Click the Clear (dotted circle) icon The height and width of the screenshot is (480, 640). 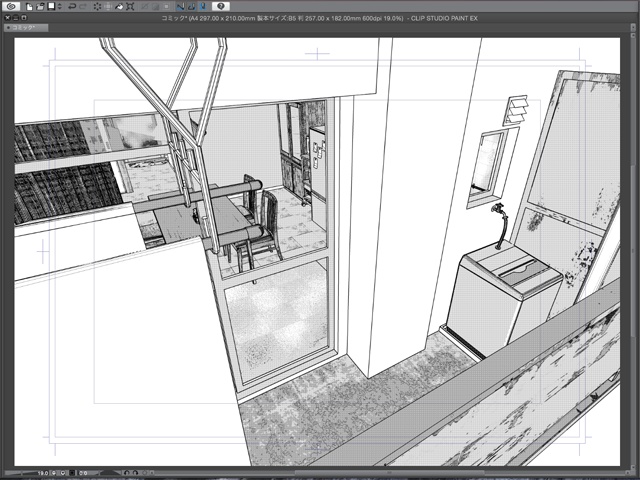(x=97, y=7)
